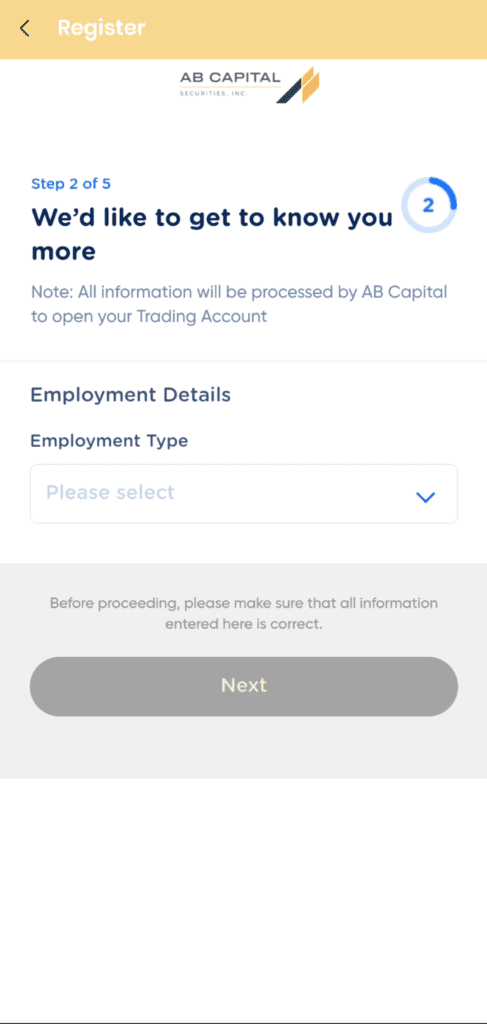Click the Next button
The height and width of the screenshot is (1024, 487).
pyautogui.click(x=244, y=686)
